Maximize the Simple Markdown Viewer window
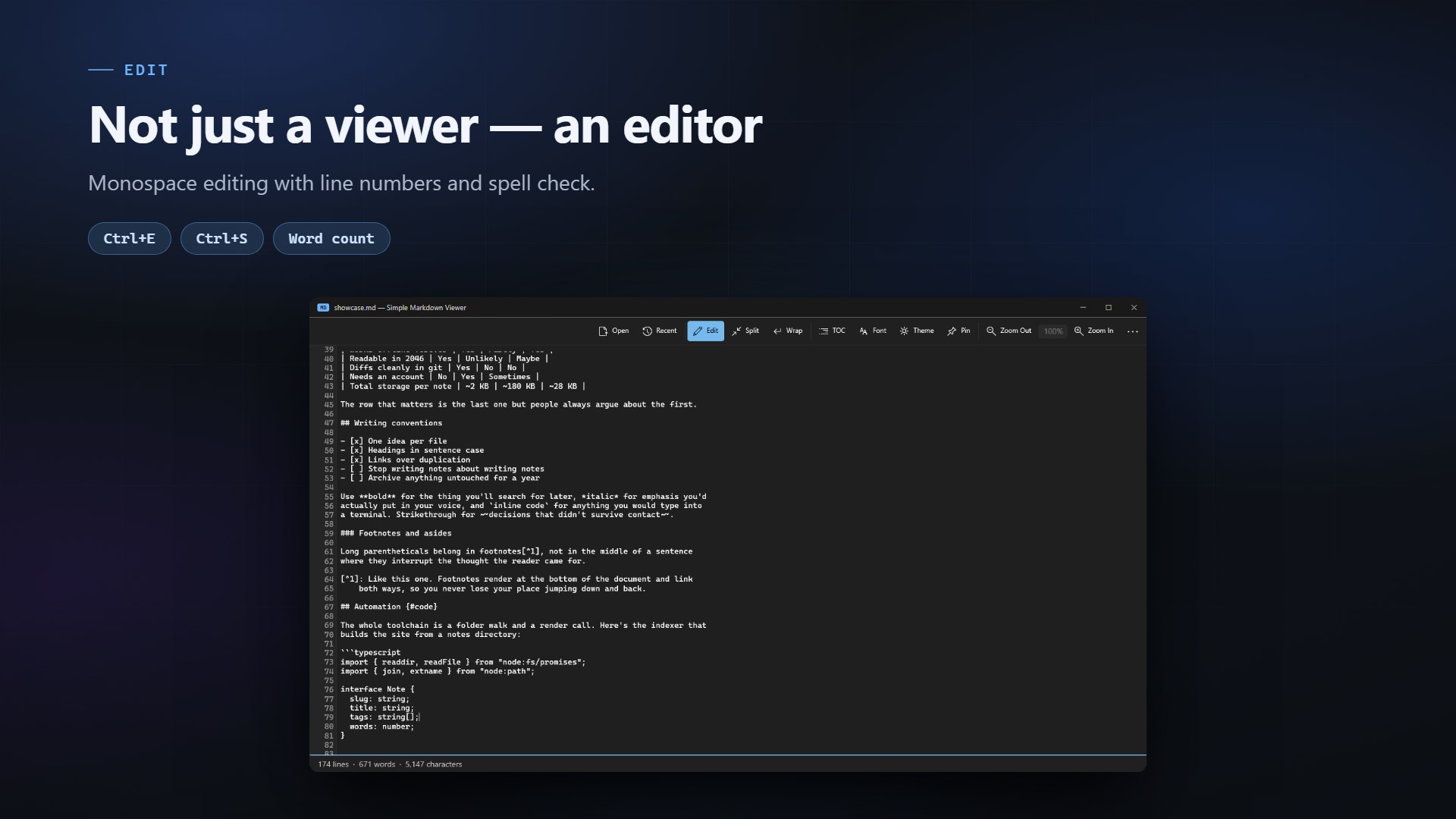Viewport: 1456px width, 819px height. click(1109, 307)
